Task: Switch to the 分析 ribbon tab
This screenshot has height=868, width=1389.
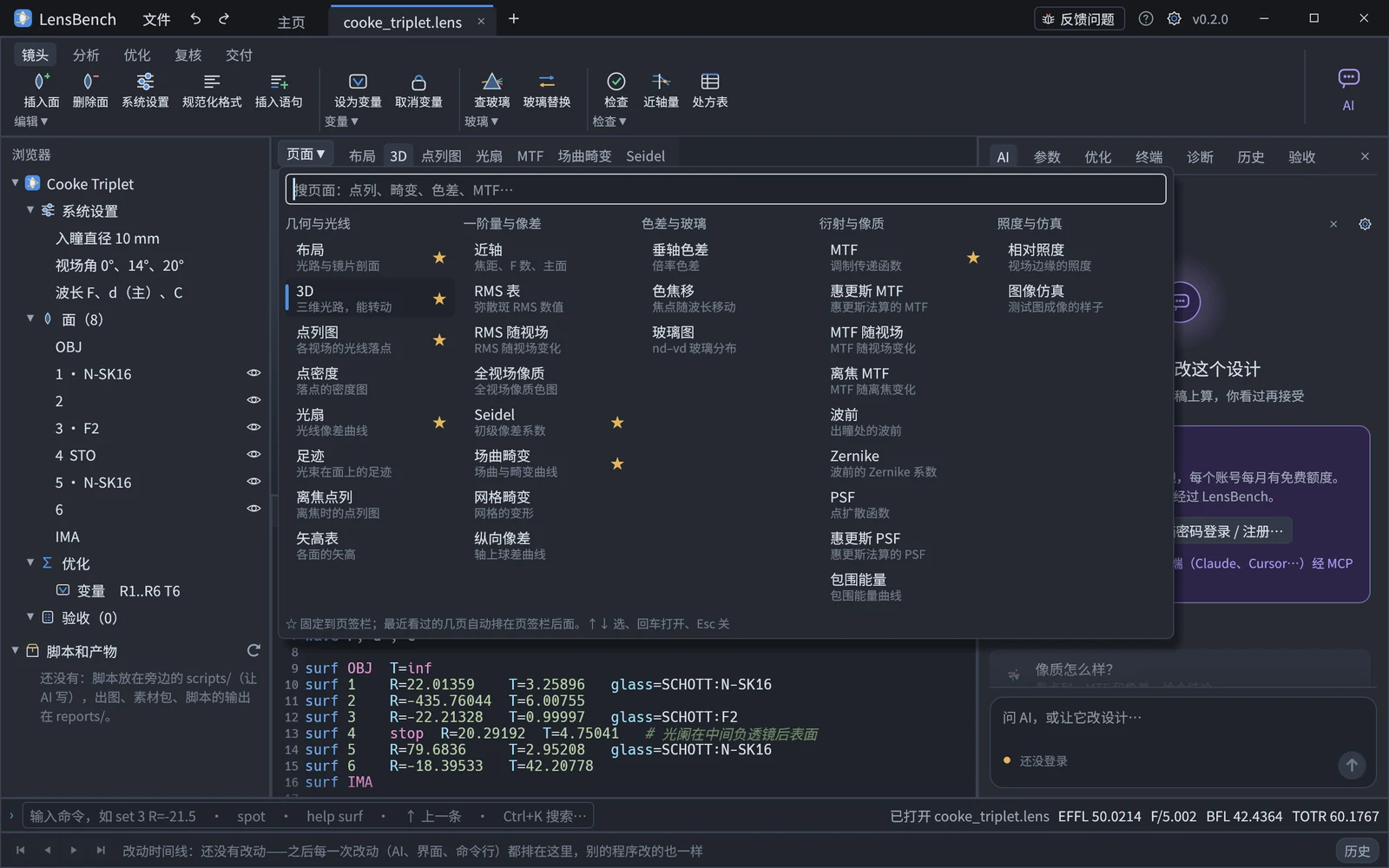Action: point(86,55)
